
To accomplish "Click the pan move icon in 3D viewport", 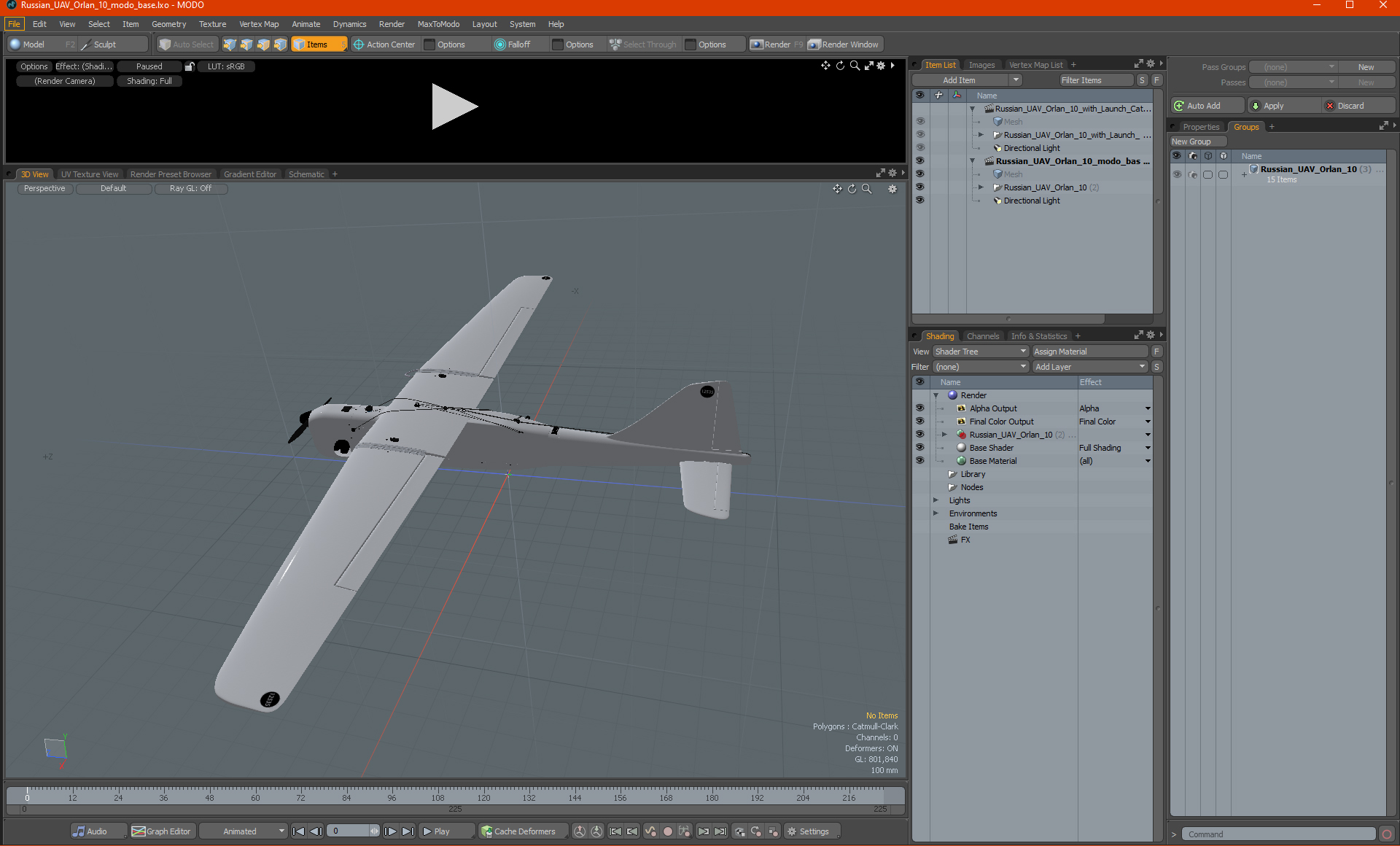I will 837,189.
